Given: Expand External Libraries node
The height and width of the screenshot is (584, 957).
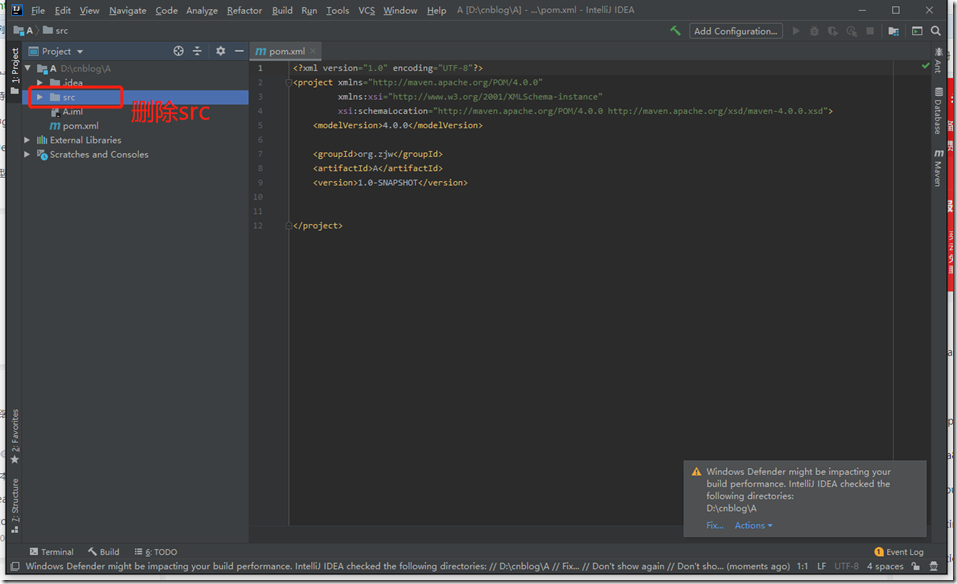Looking at the screenshot, I should (27, 140).
